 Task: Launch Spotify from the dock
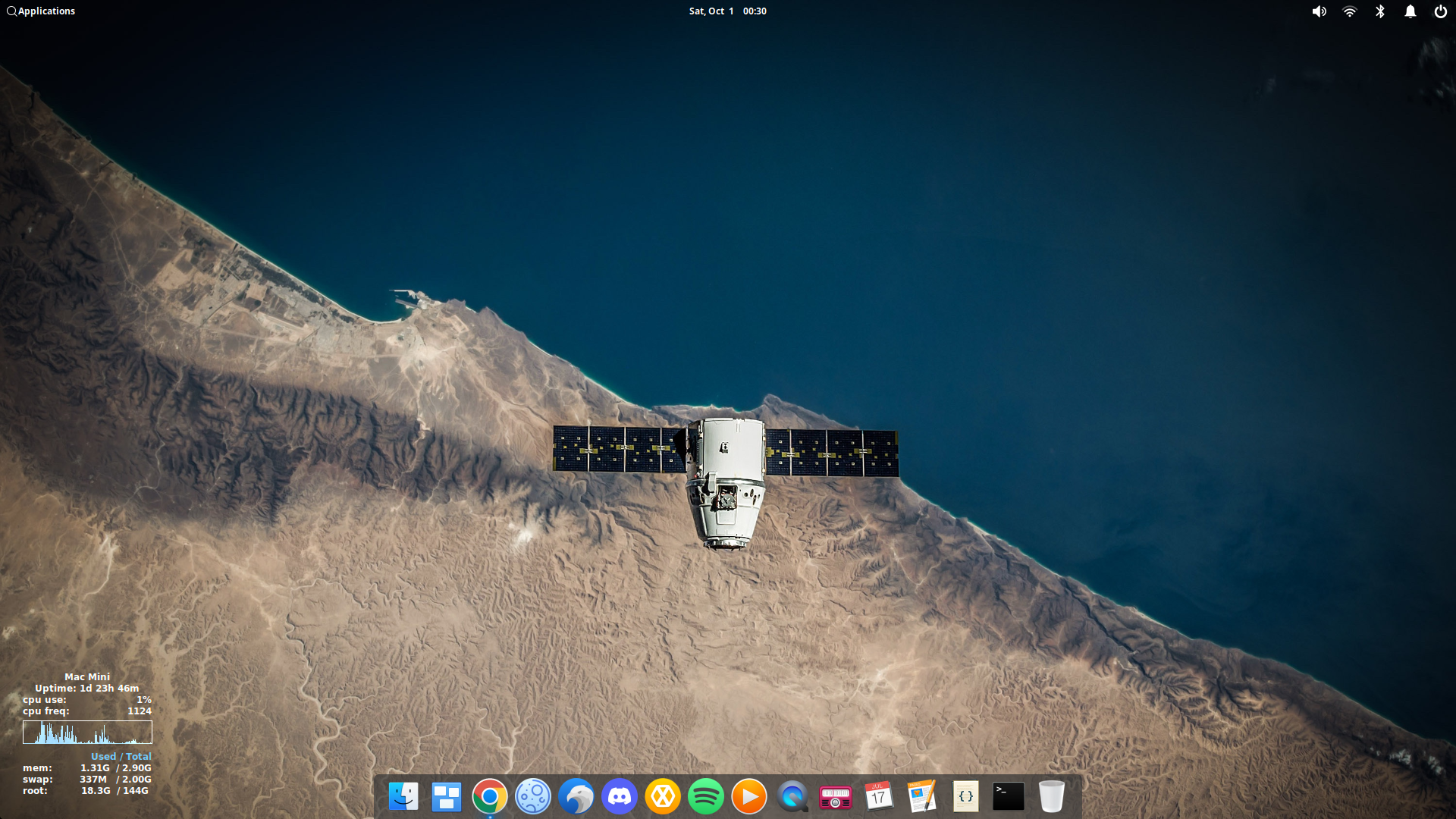pyautogui.click(x=706, y=796)
